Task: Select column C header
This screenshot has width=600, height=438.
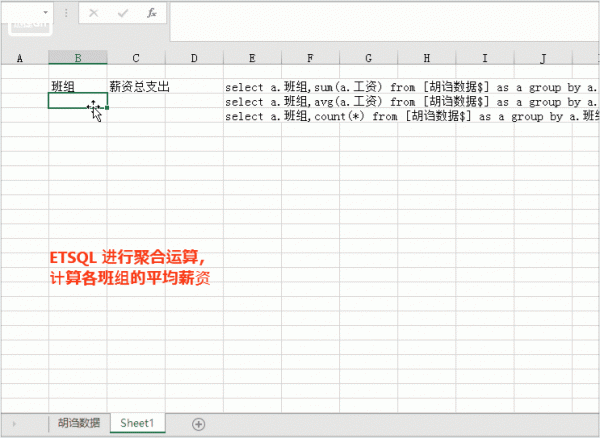Action: click(136, 58)
